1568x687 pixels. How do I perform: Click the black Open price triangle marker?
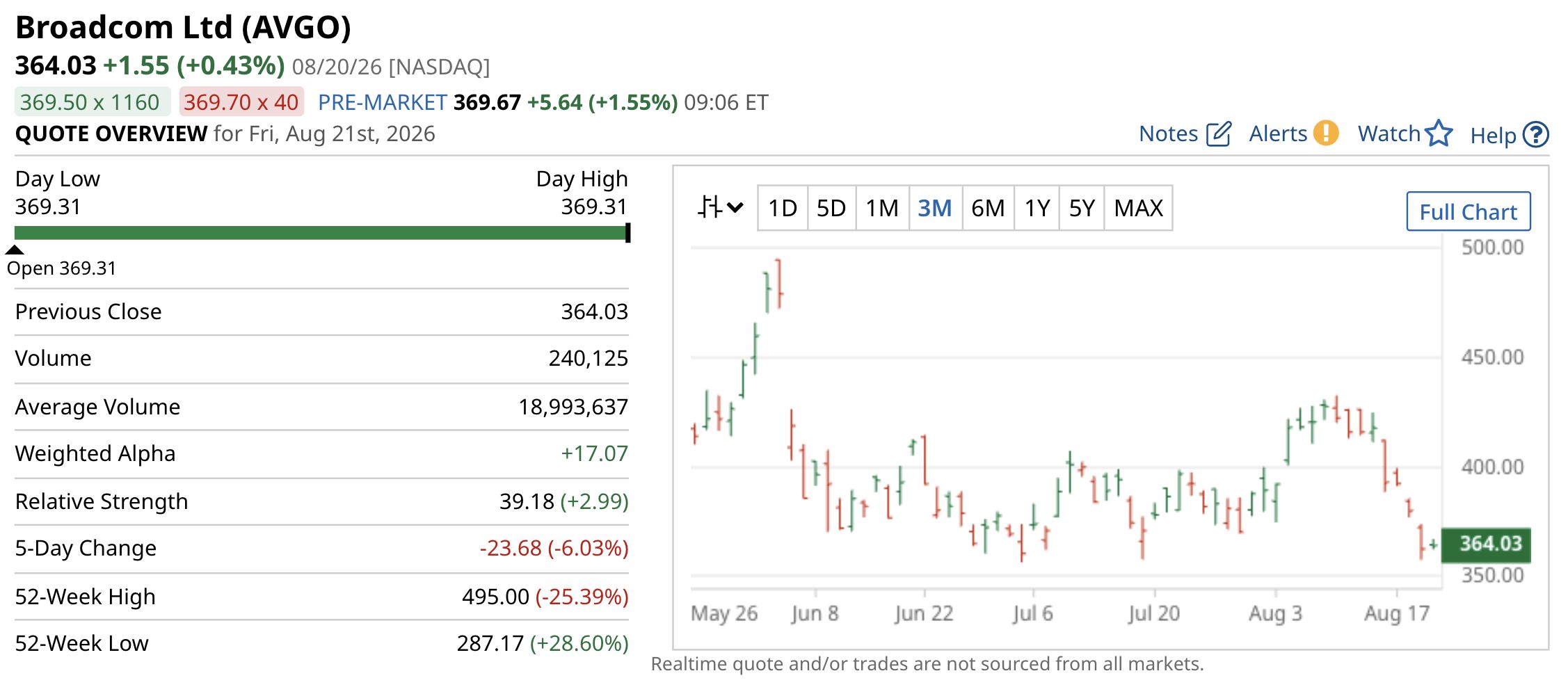(15, 250)
